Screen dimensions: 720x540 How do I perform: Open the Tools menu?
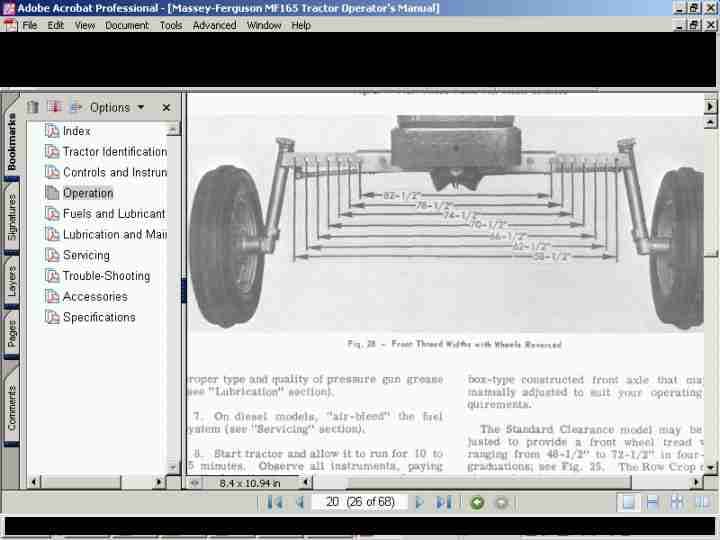point(171,25)
